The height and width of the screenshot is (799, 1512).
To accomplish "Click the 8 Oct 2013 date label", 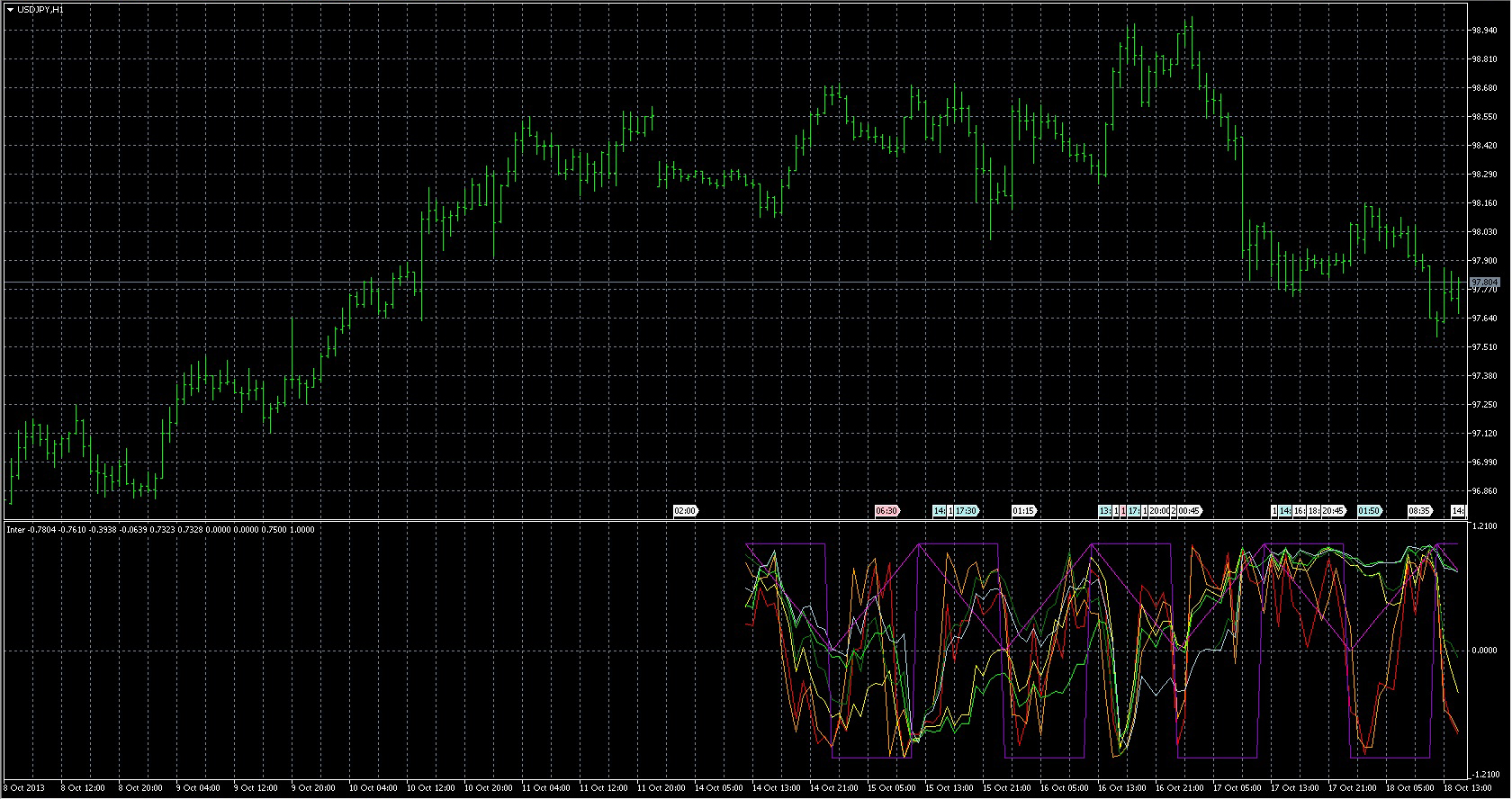I will (26, 788).
